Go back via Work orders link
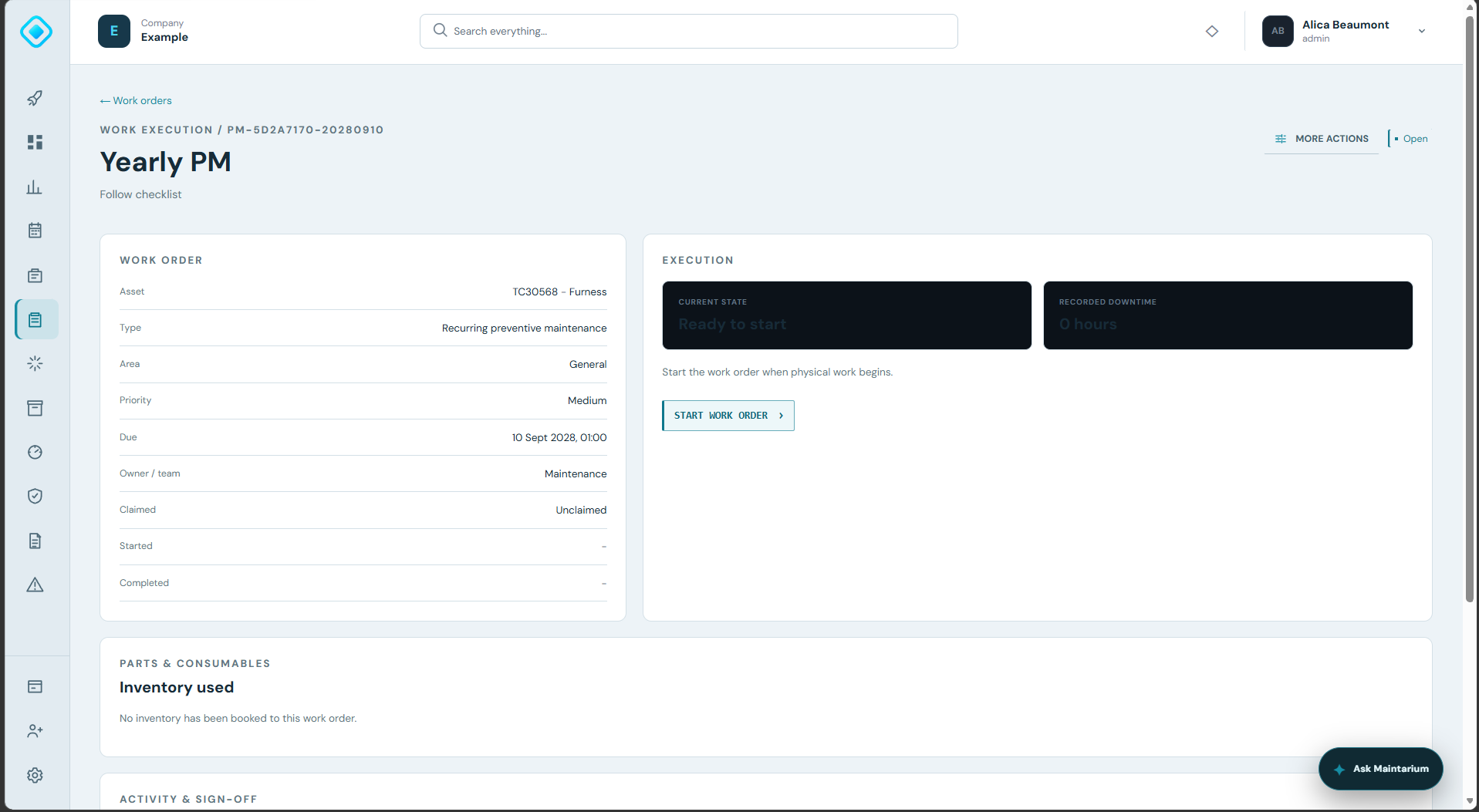Screen dimensions: 1479x812 coord(136,100)
